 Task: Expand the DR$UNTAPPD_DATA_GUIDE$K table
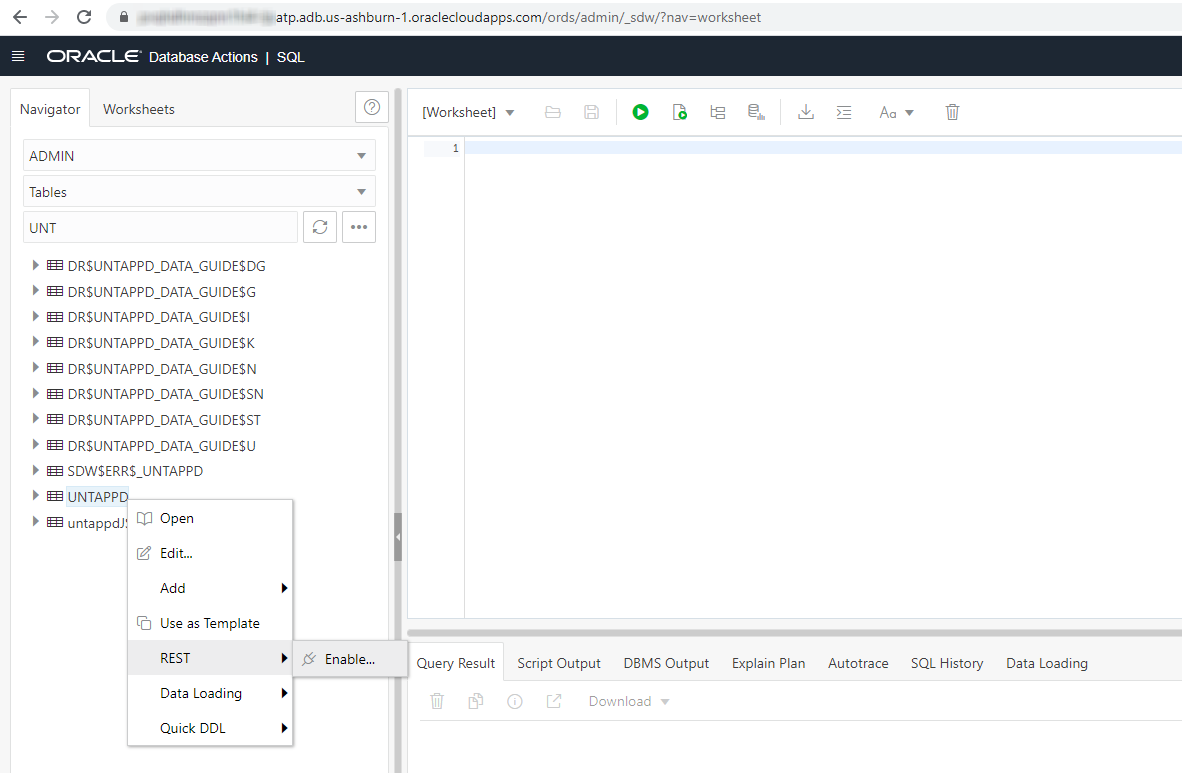click(35, 342)
